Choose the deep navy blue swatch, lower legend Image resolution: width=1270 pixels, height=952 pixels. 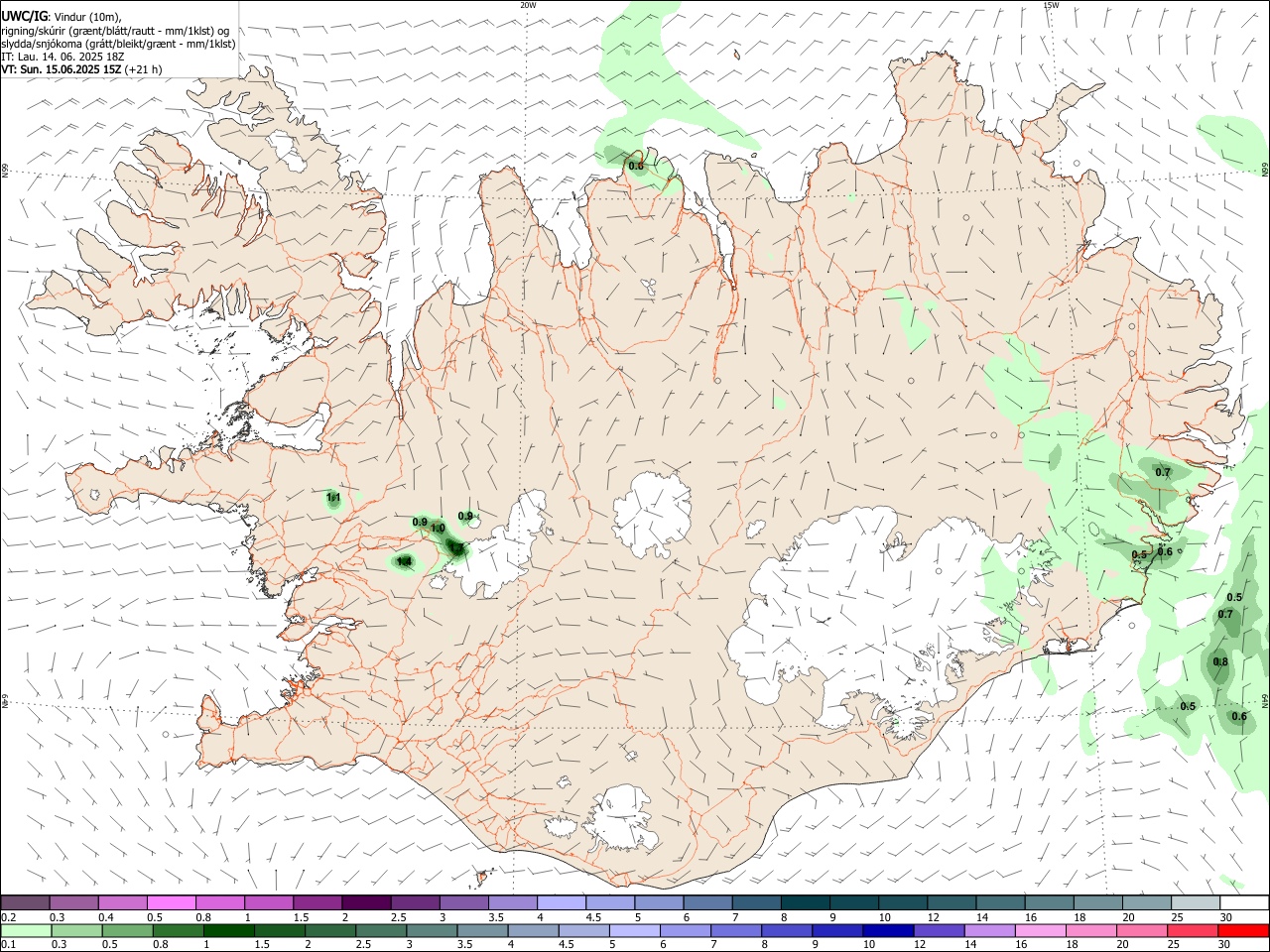click(886, 930)
